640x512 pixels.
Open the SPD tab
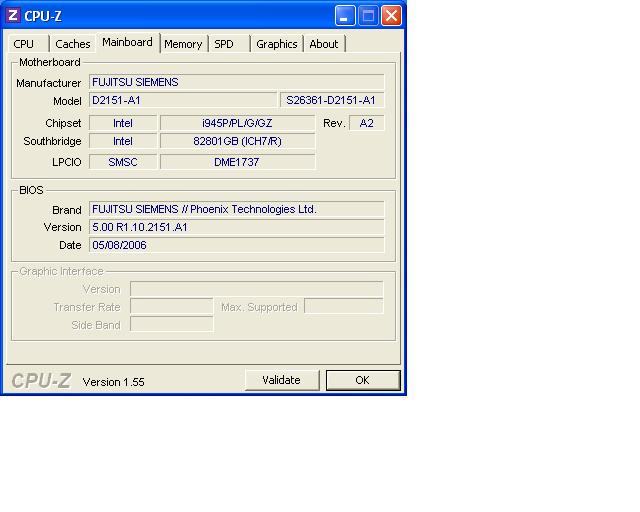coord(229,44)
